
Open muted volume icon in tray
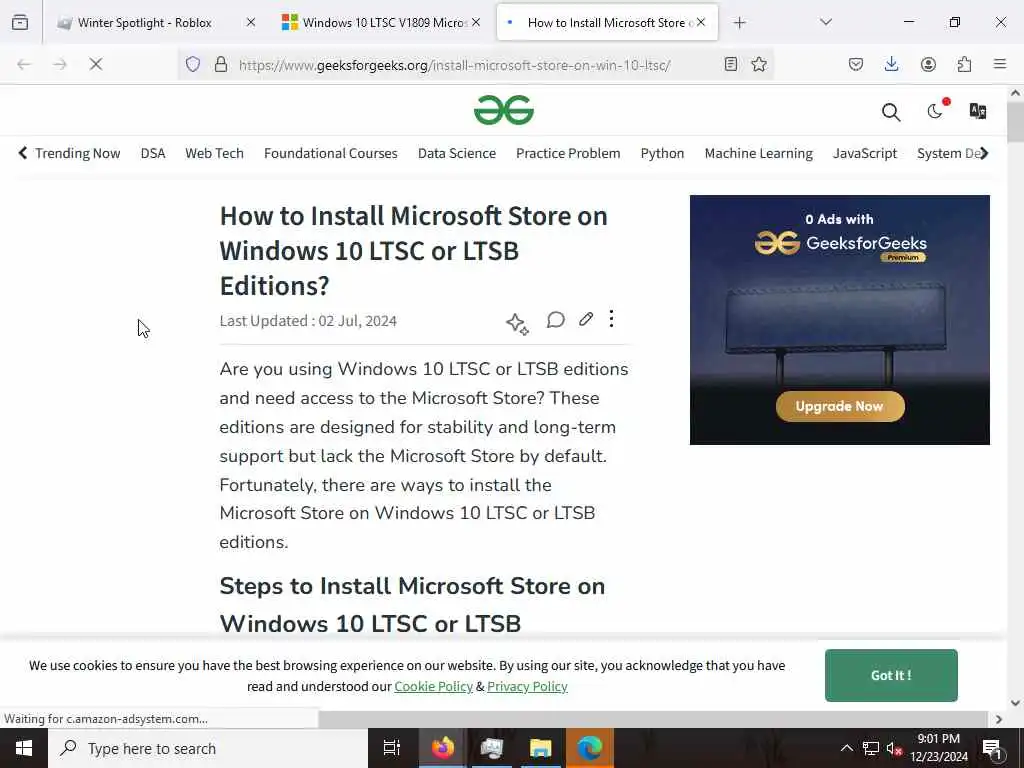point(895,748)
